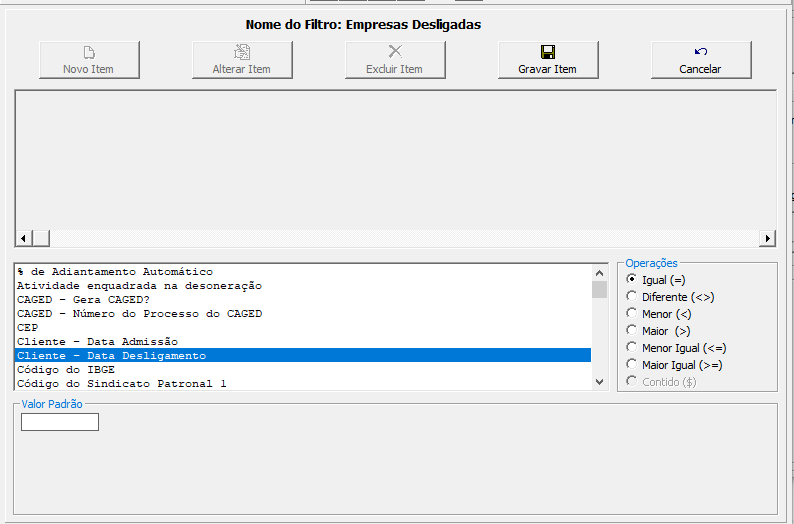Click the Alterar Item button
The image size is (794, 524).
click(242, 60)
